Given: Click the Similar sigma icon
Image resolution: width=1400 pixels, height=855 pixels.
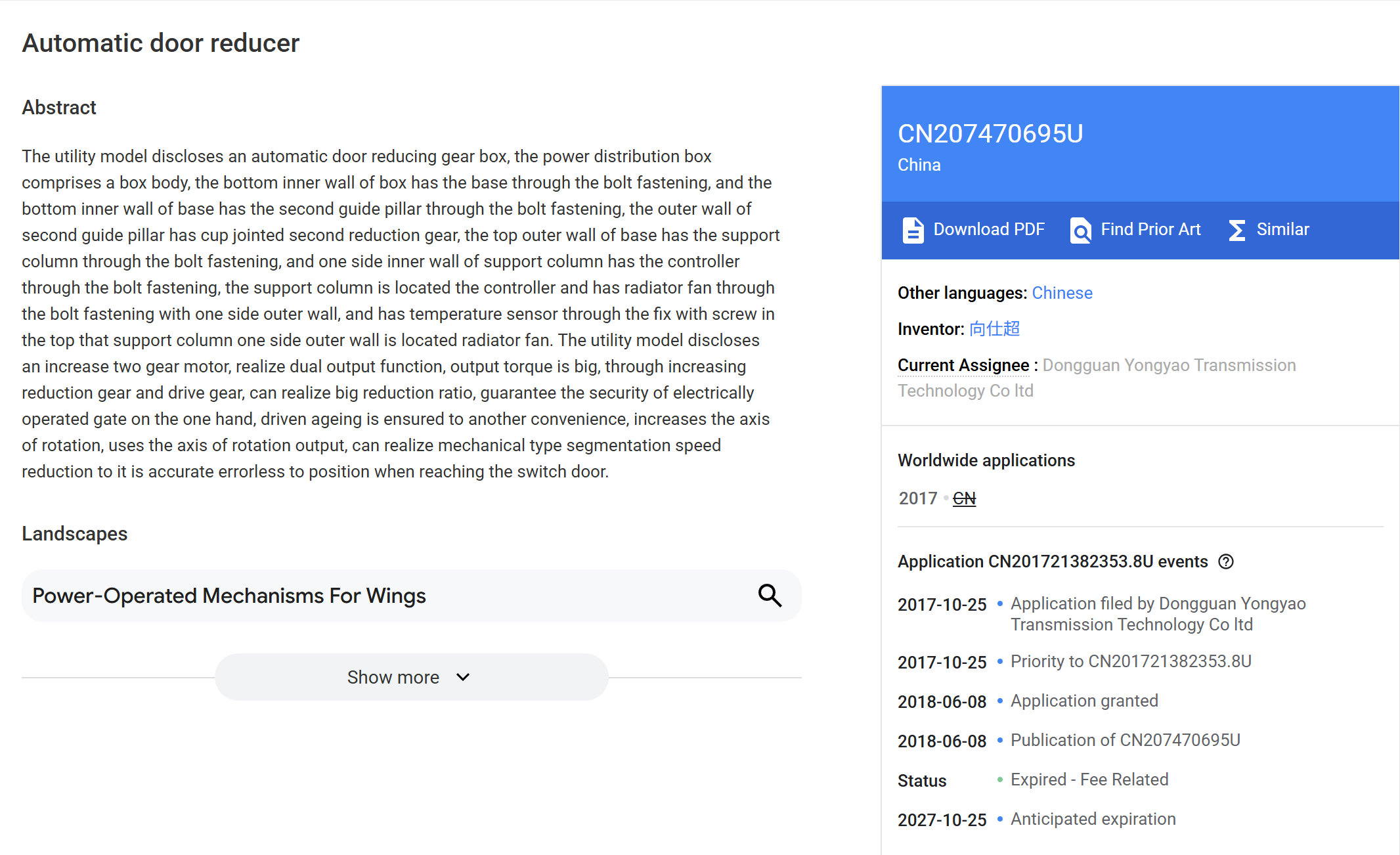Looking at the screenshot, I should tap(1236, 230).
